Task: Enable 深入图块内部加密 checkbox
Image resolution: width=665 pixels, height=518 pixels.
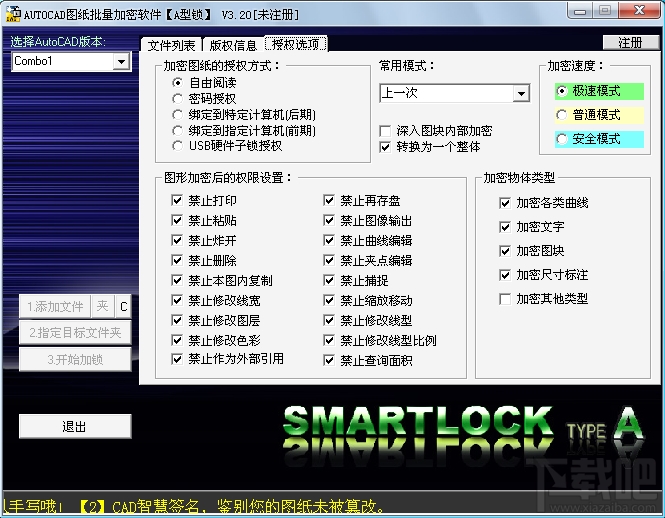Action: click(x=385, y=131)
